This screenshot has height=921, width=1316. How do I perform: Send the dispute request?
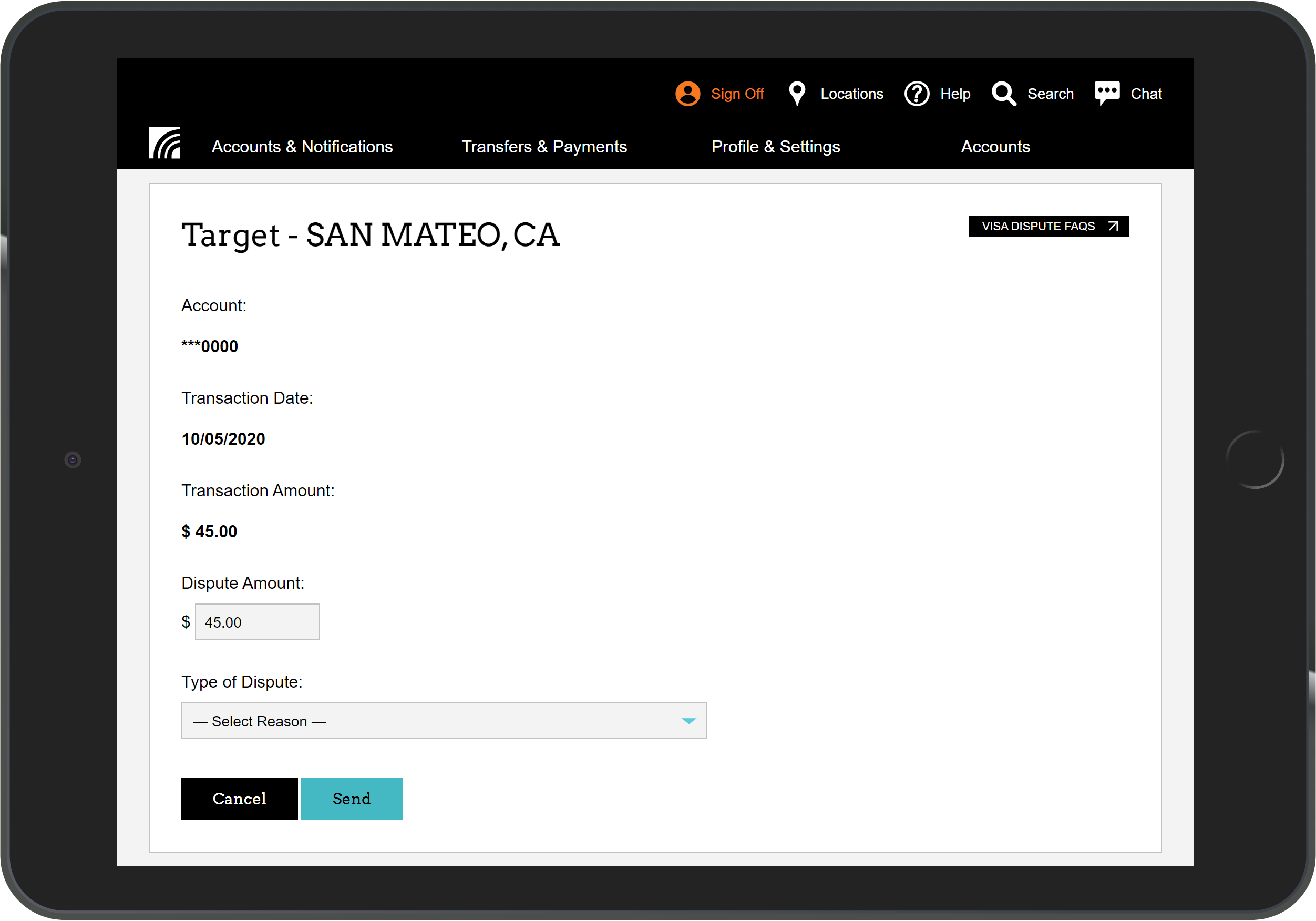(x=352, y=799)
